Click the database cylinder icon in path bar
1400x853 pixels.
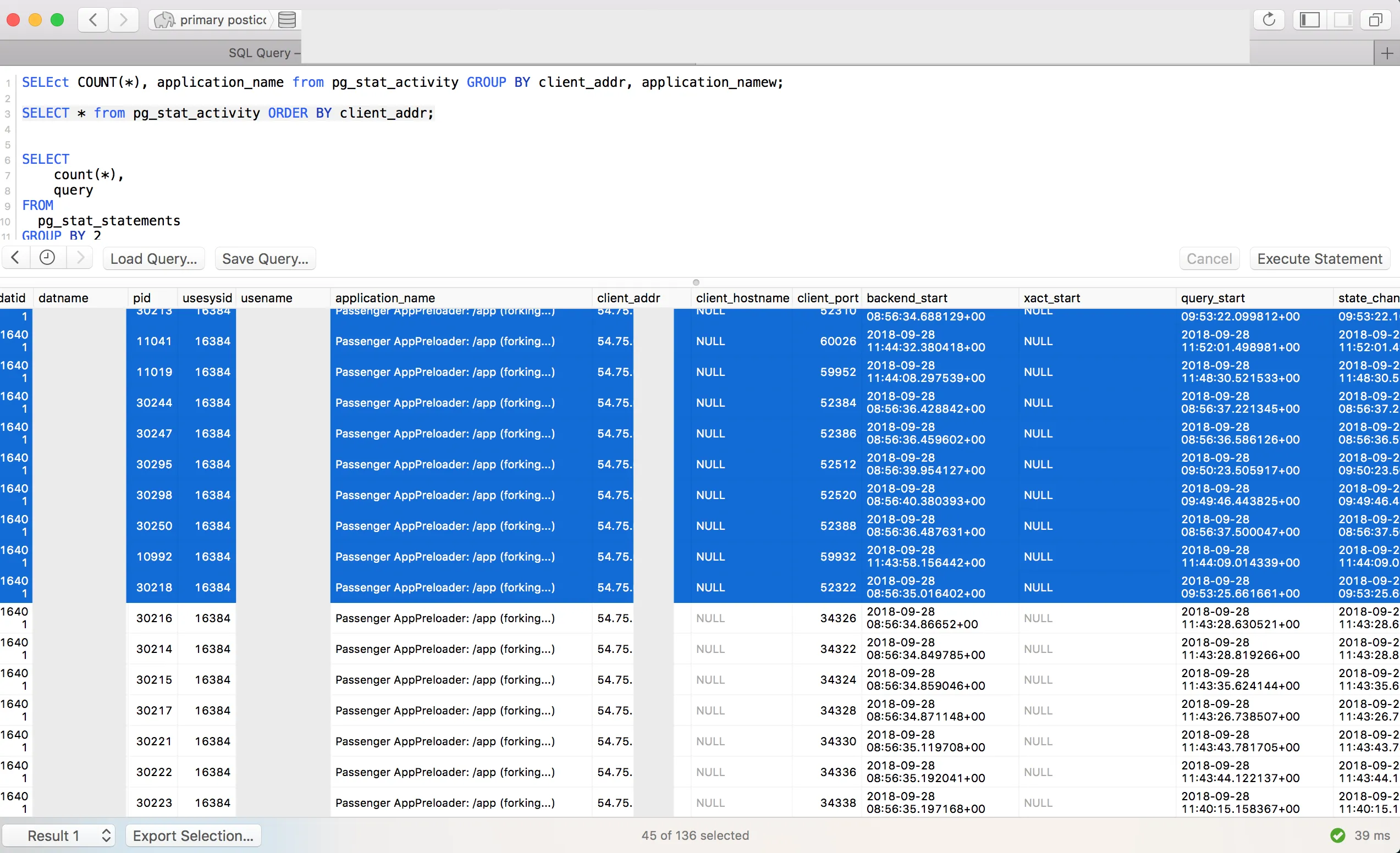click(x=287, y=20)
